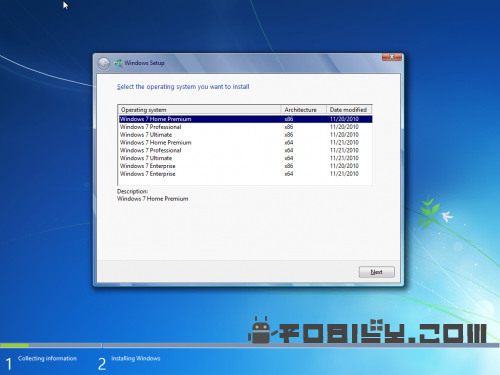Screen dimensions: 500x375
Task: Click the Collecting information step label
Action: [x=47, y=358]
